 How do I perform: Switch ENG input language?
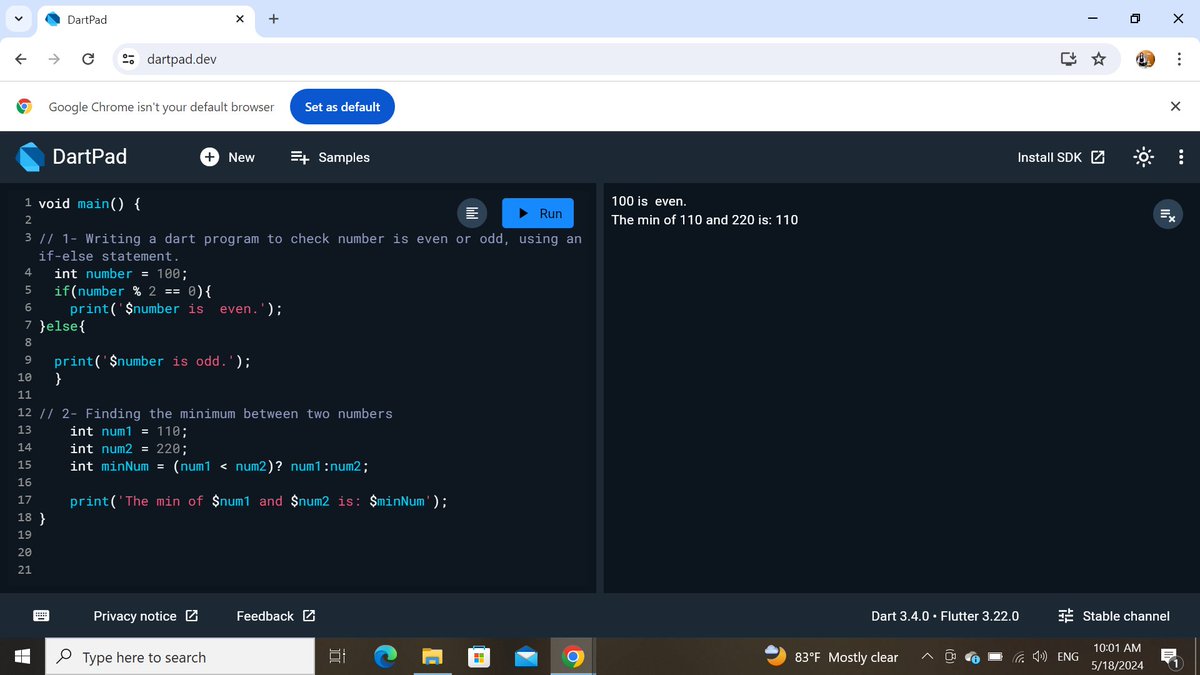(x=1068, y=657)
